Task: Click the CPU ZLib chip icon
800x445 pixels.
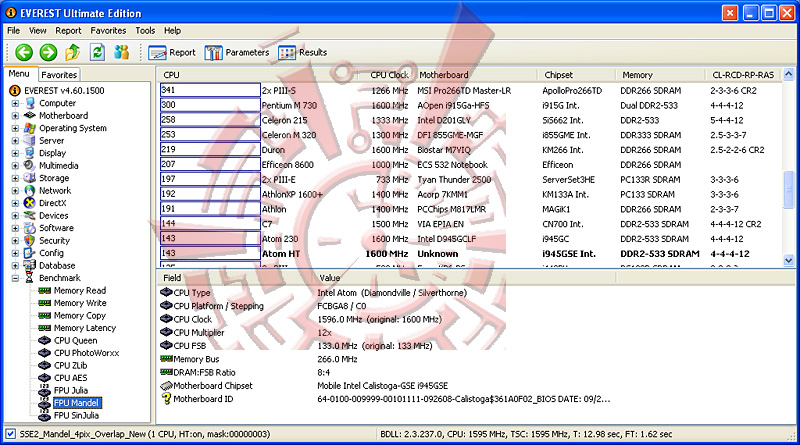Action: coord(45,365)
